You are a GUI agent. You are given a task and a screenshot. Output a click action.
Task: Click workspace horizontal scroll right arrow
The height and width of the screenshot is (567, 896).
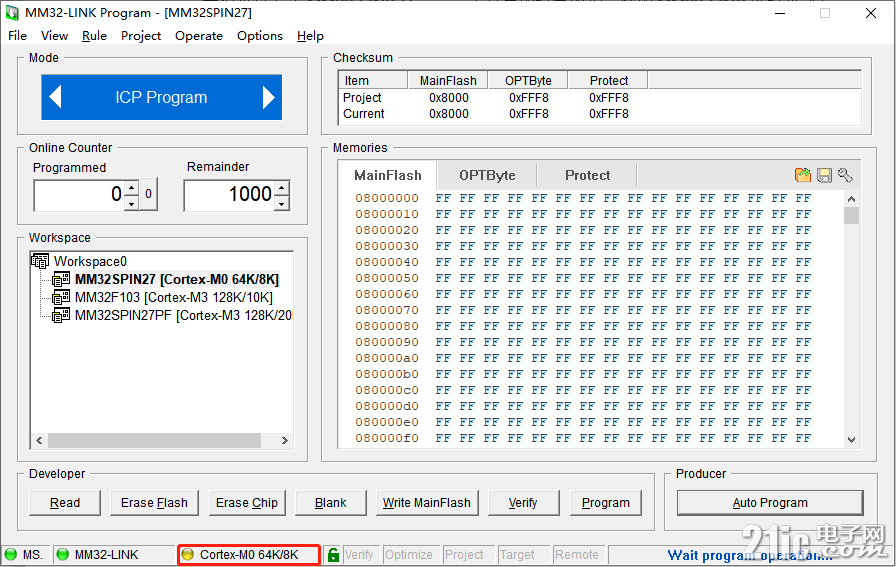(x=285, y=441)
